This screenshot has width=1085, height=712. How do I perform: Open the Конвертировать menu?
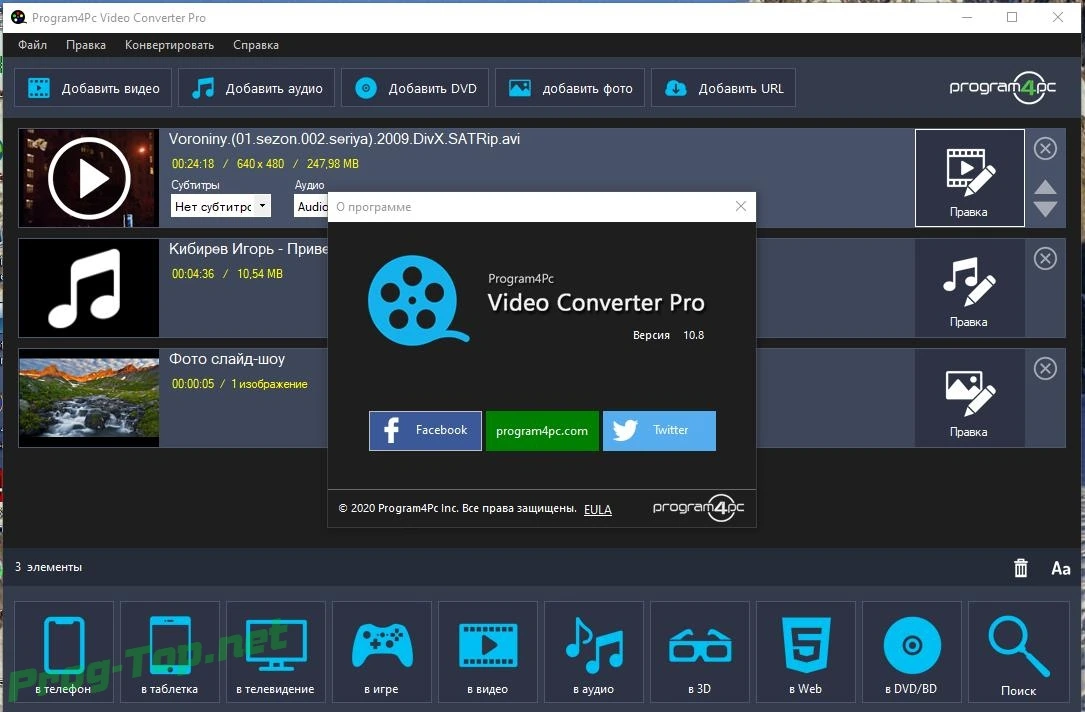pos(170,45)
